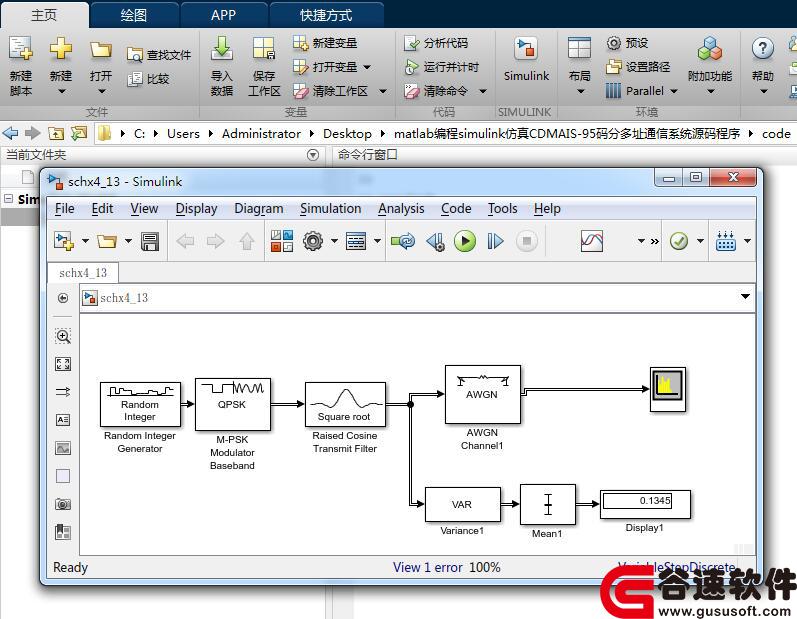Click the Desktop segment in address bar
The height and width of the screenshot is (619, 797).
pos(347,134)
